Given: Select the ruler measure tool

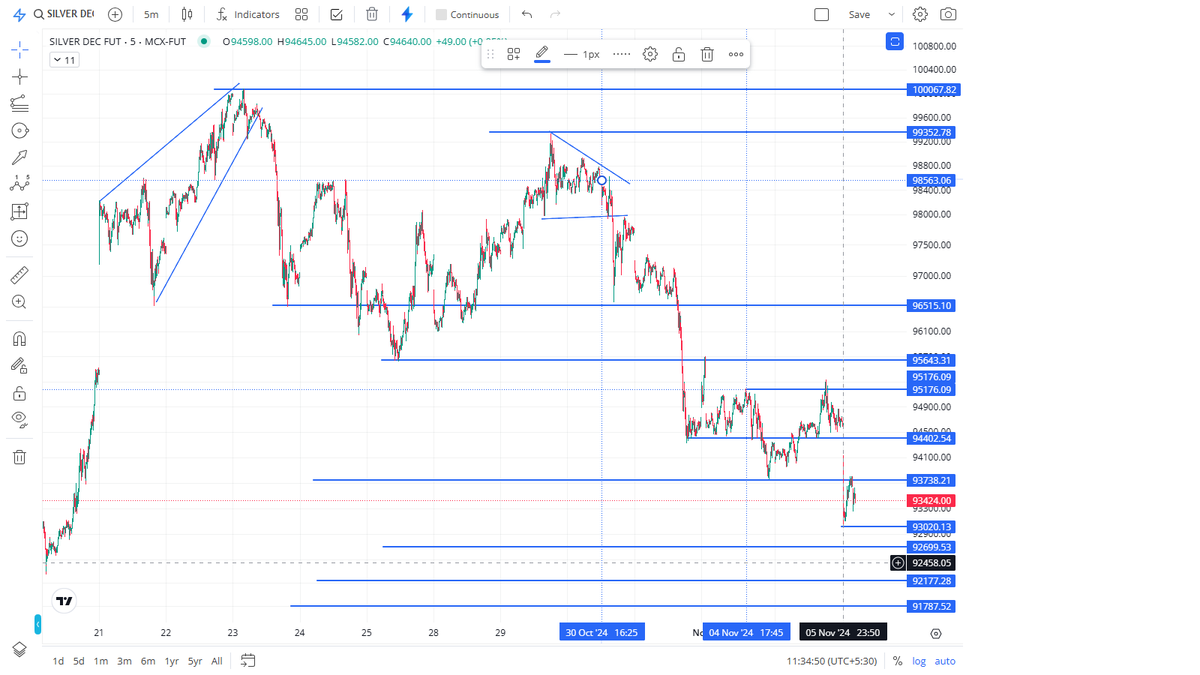Looking at the screenshot, I should click(19, 274).
